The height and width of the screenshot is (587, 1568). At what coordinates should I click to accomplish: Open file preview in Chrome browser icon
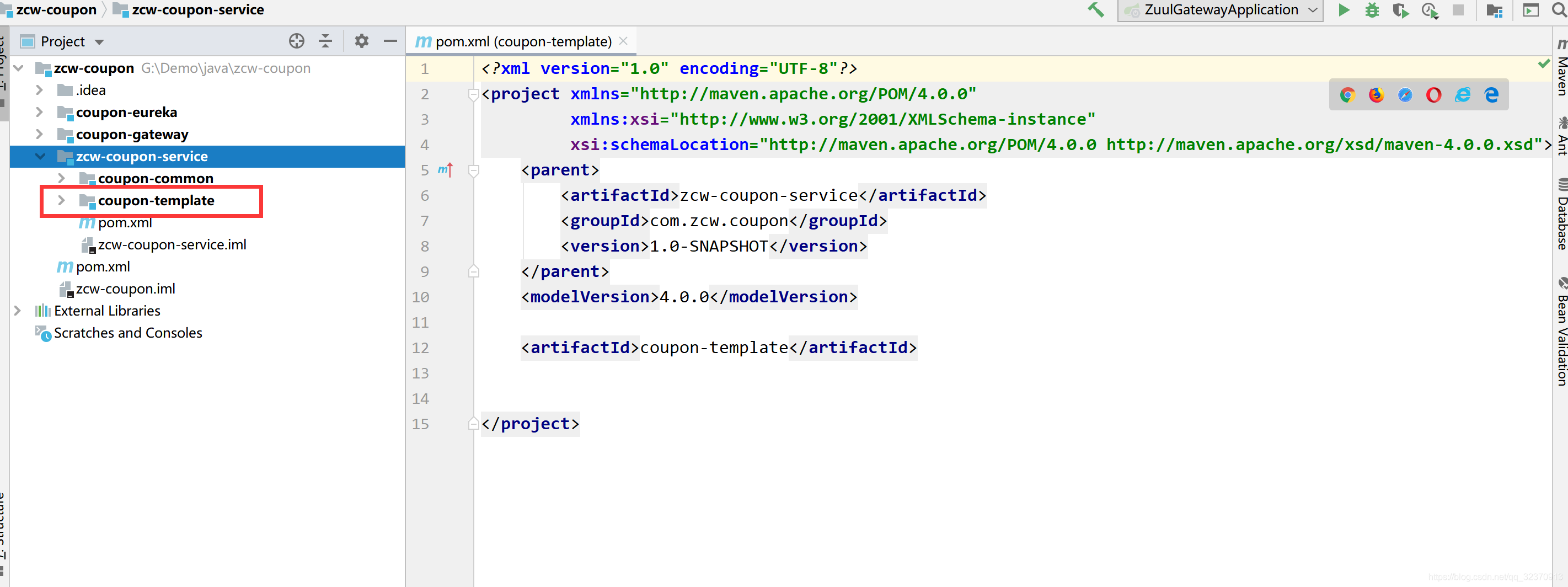pyautogui.click(x=1347, y=94)
